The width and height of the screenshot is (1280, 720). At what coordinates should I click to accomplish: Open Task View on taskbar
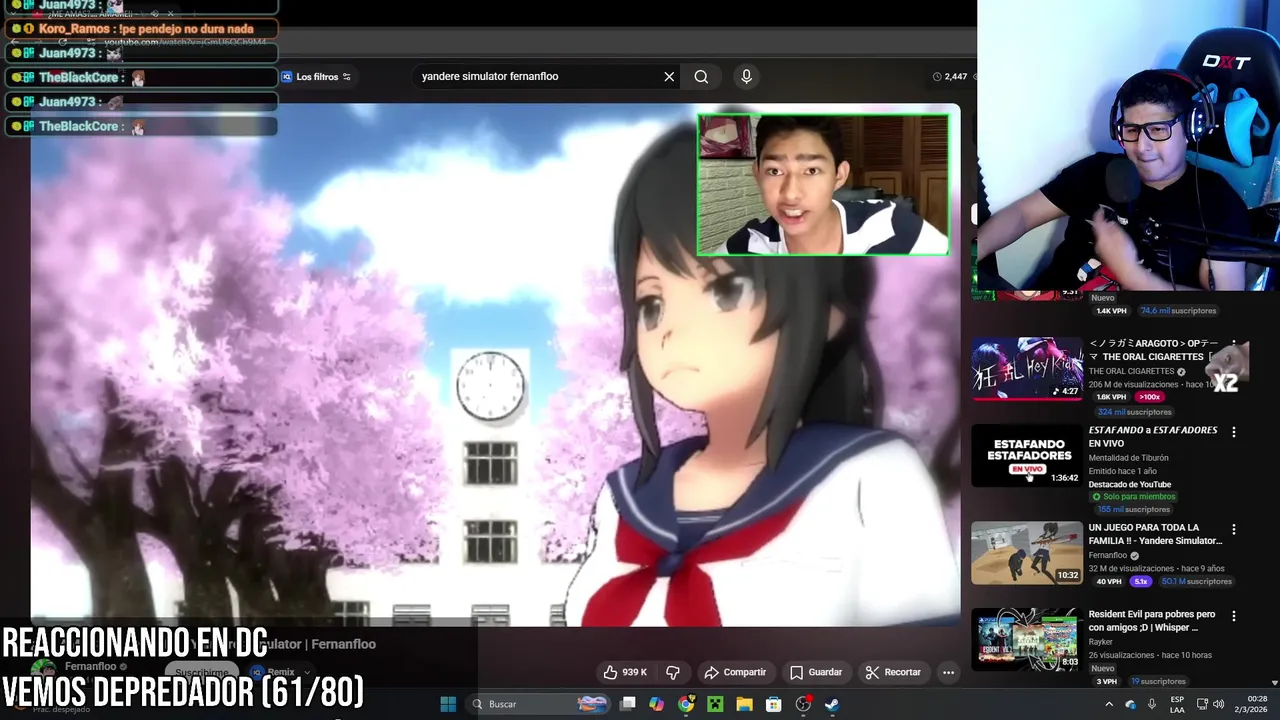pyautogui.click(x=627, y=704)
